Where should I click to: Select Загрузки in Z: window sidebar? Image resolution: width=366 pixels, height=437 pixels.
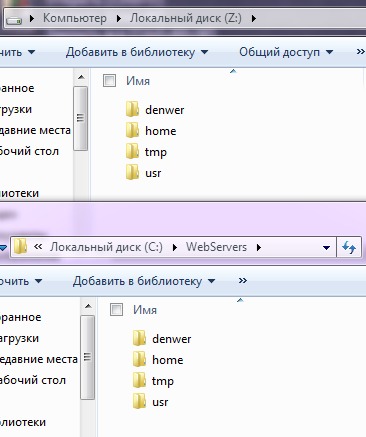pos(16,109)
